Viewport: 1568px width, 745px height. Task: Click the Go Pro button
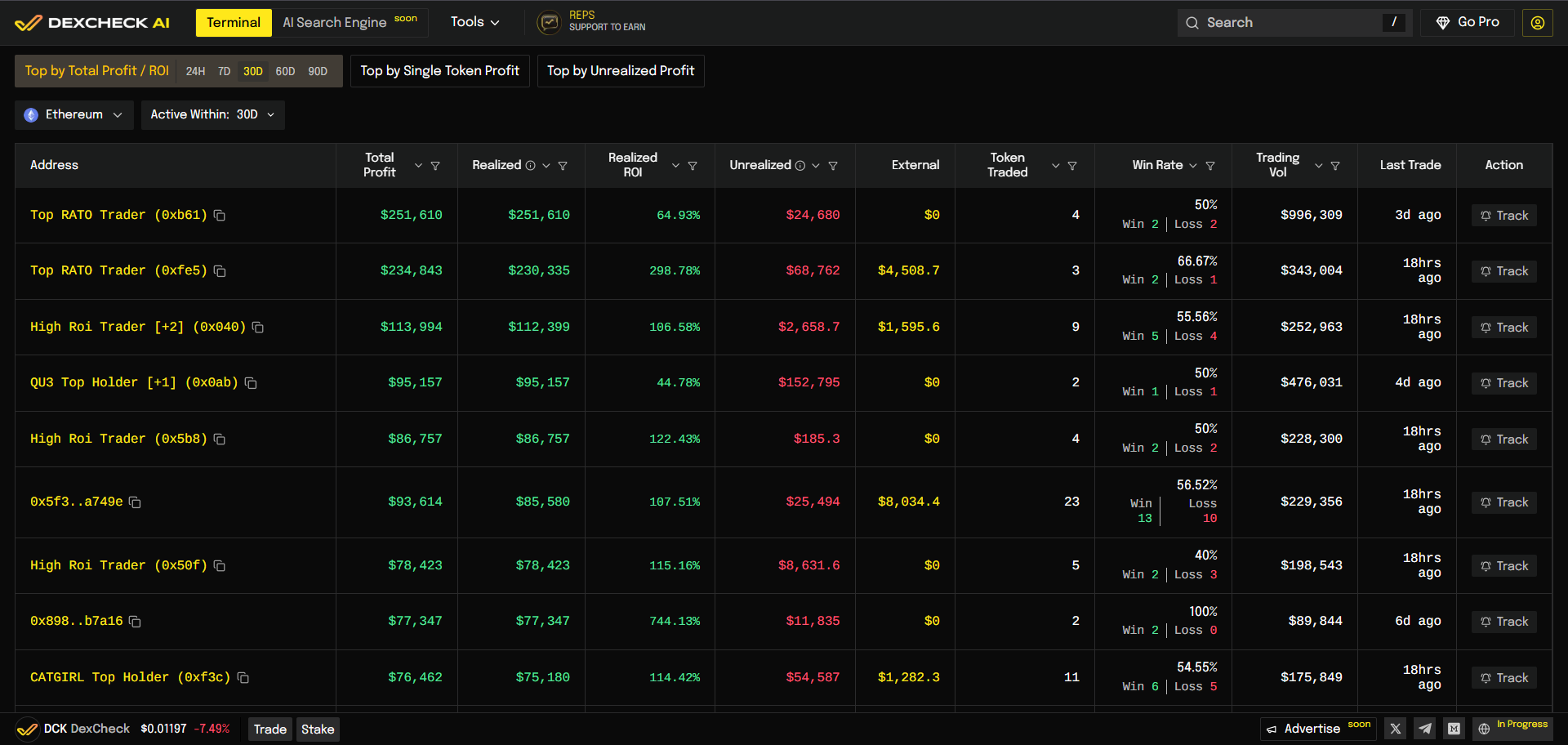[1468, 23]
